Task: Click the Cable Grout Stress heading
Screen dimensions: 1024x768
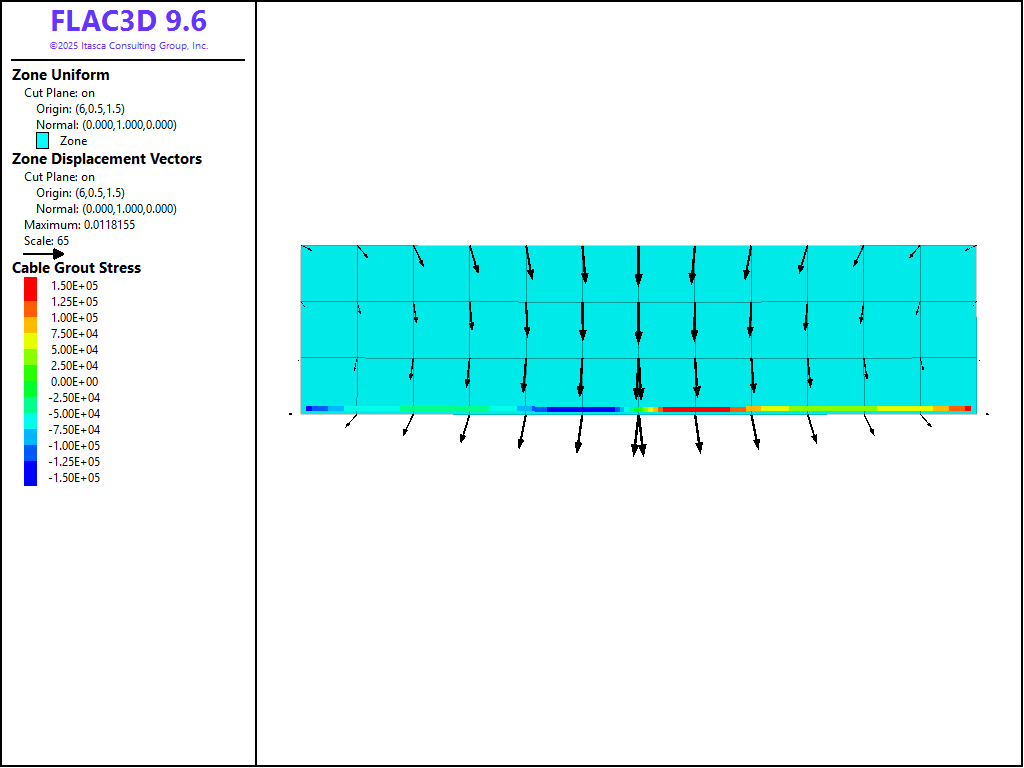Action: click(x=76, y=268)
